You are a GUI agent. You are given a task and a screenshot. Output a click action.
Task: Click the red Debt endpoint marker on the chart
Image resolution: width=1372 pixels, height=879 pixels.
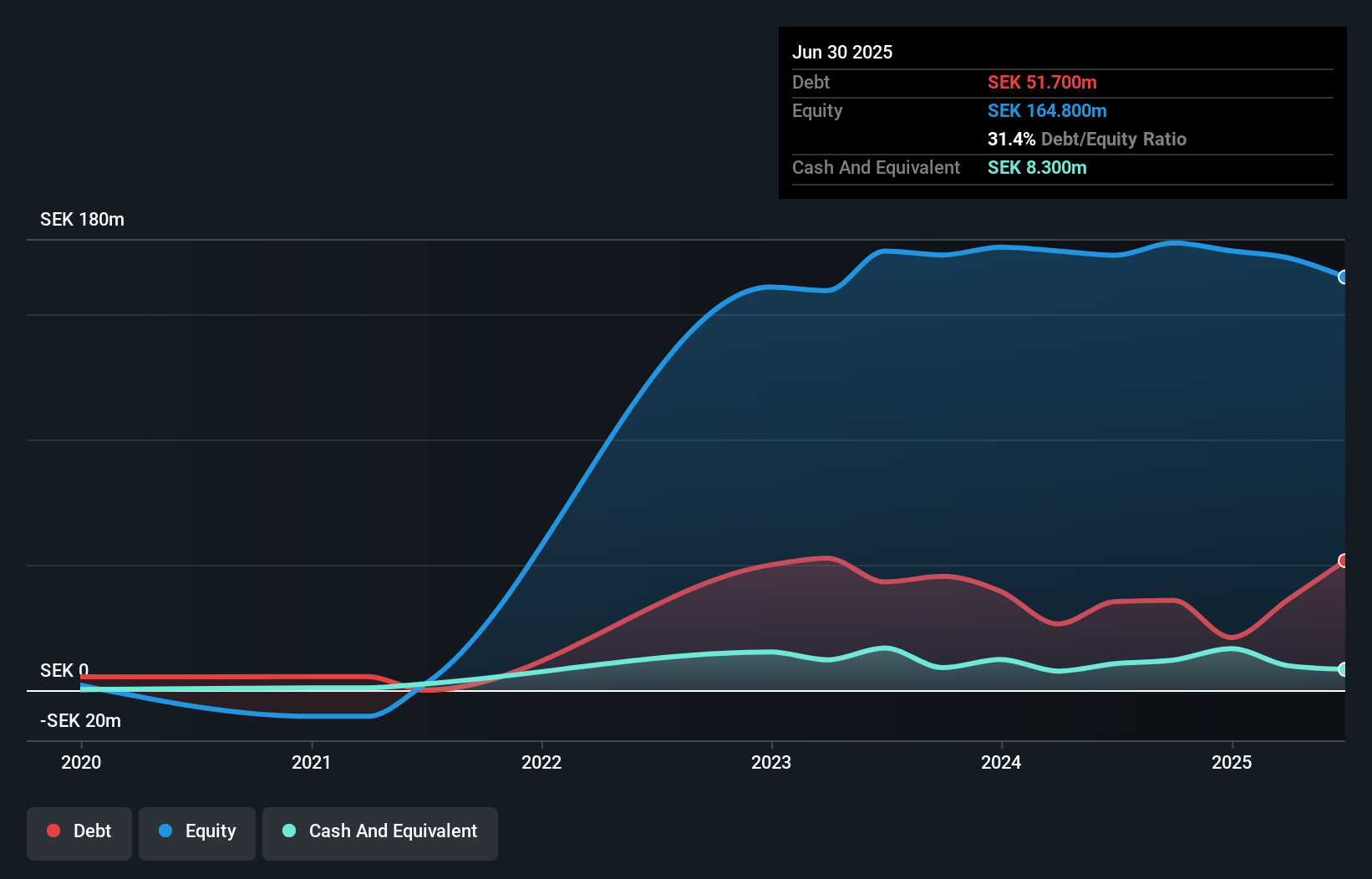tap(1343, 561)
